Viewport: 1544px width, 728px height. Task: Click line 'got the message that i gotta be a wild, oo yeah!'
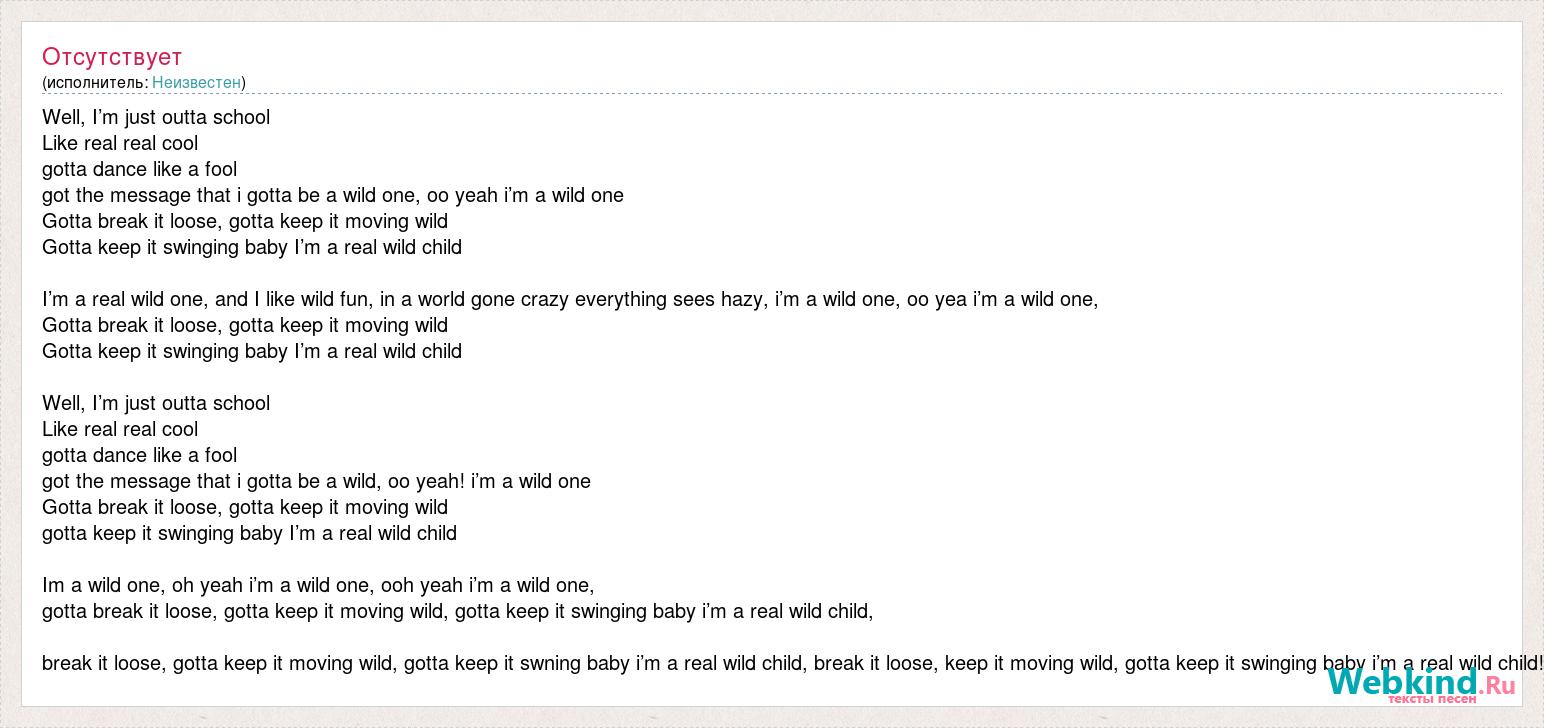(x=316, y=481)
